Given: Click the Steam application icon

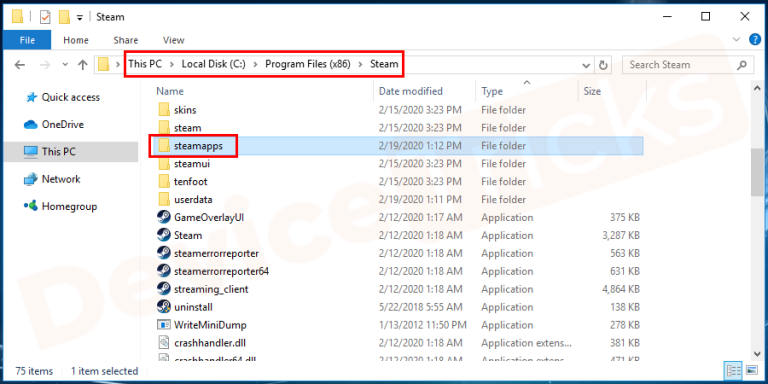Looking at the screenshot, I should coord(164,235).
